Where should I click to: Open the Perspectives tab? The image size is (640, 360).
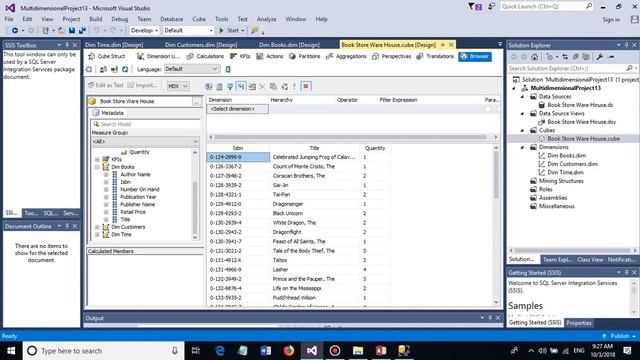[x=391, y=56]
